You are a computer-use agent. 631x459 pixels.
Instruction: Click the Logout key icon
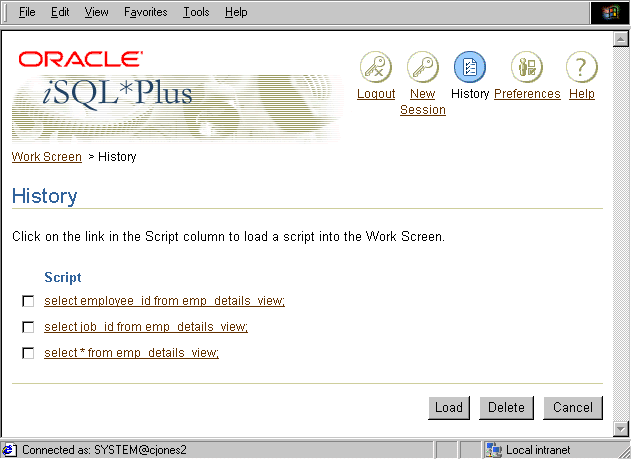coord(375,67)
